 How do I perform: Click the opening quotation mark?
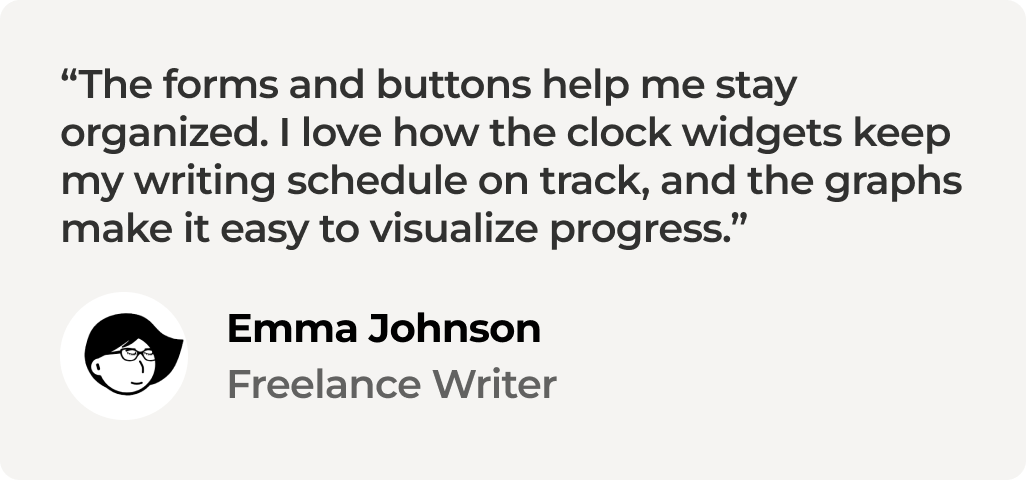tap(69, 75)
